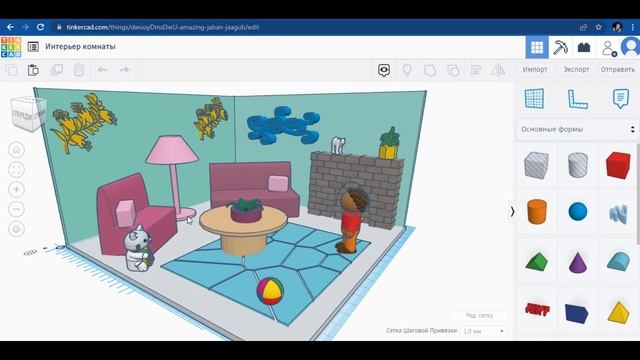Undo the last action
Image resolution: width=640 pixels, height=360 pixels.
point(102,70)
